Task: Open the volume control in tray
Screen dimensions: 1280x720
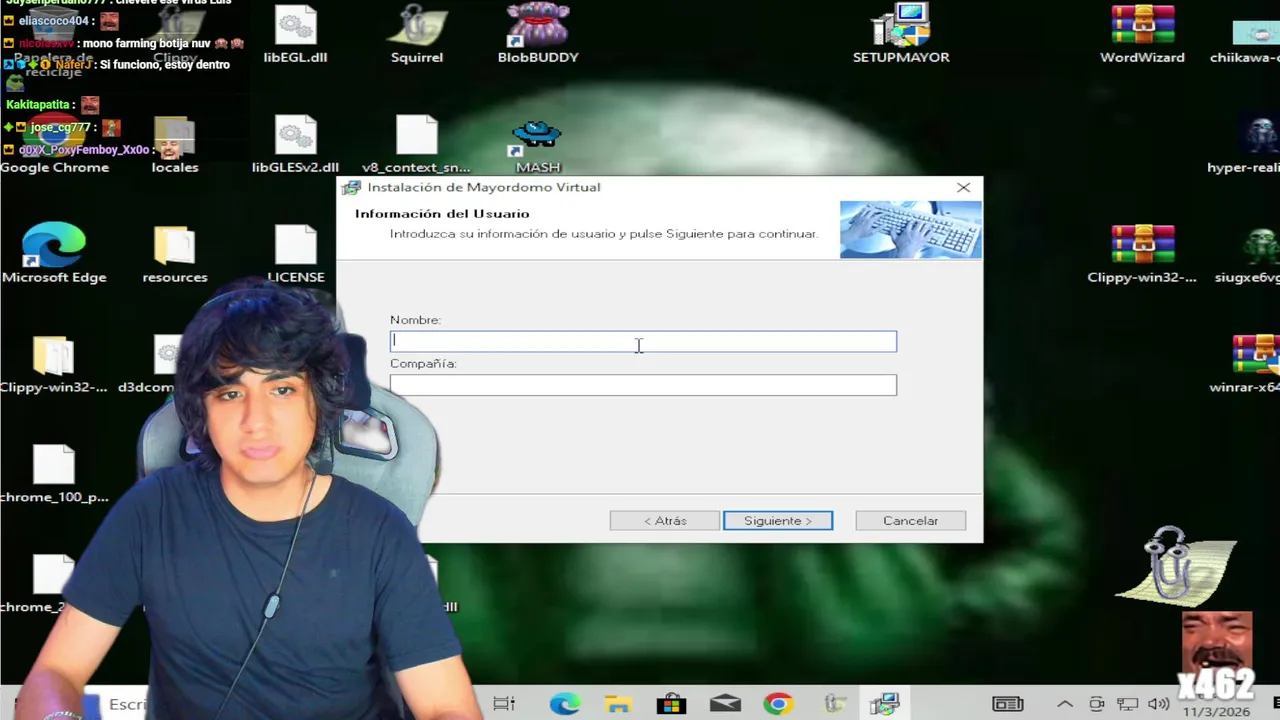Action: pyautogui.click(x=1159, y=704)
